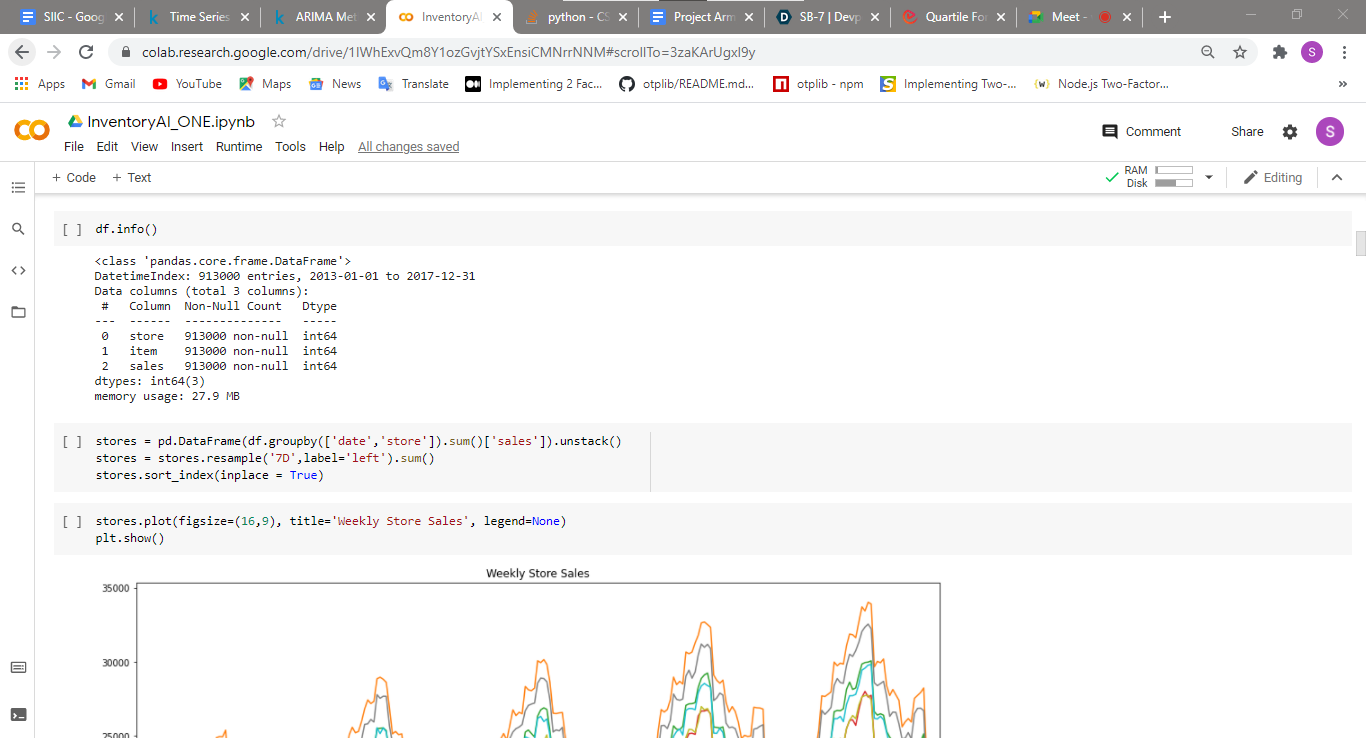The image size is (1366, 738).
Task: Click the RAM usage bar
Action: [x=1174, y=171]
